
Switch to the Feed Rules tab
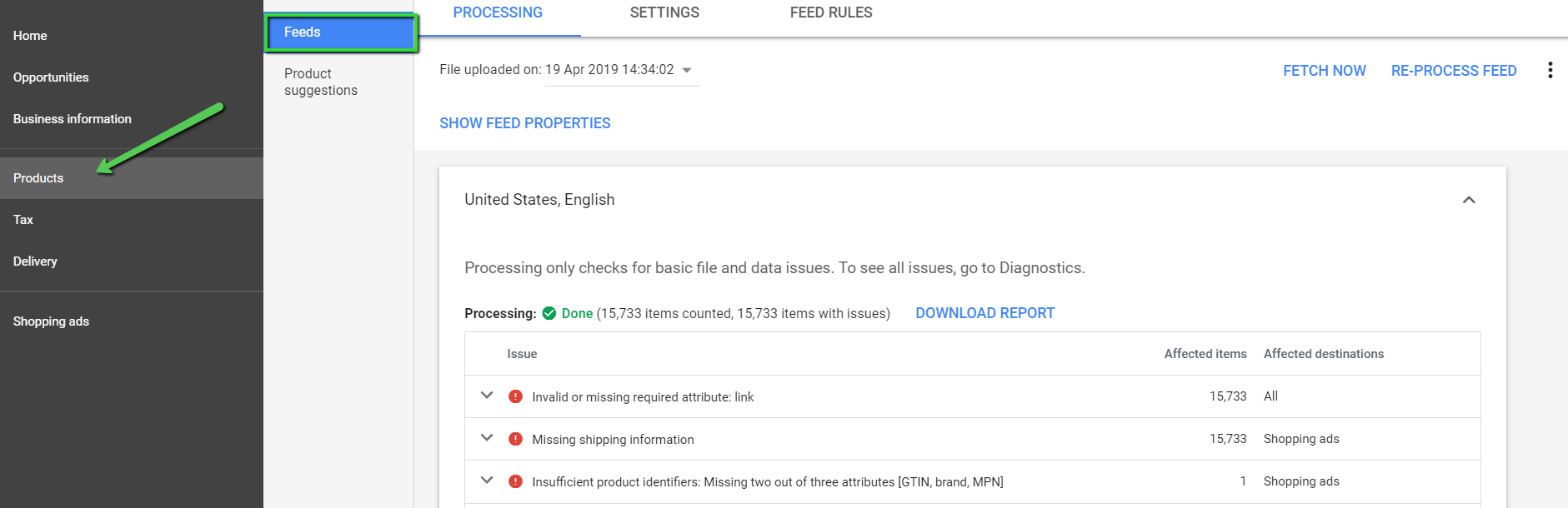tap(831, 13)
